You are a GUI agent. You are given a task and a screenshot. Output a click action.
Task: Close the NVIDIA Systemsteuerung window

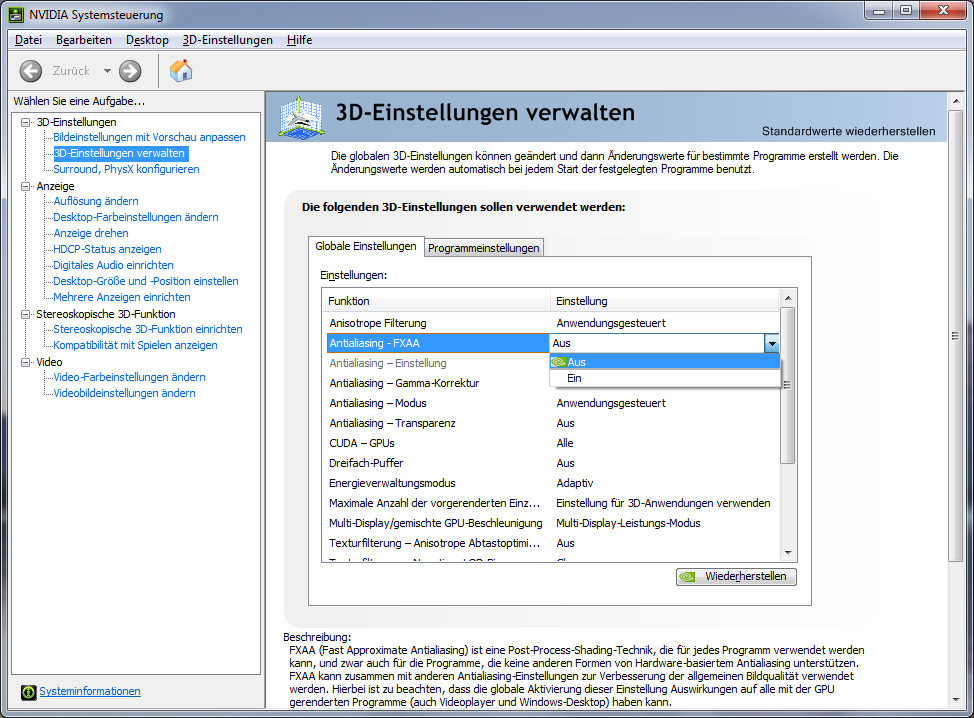(943, 10)
